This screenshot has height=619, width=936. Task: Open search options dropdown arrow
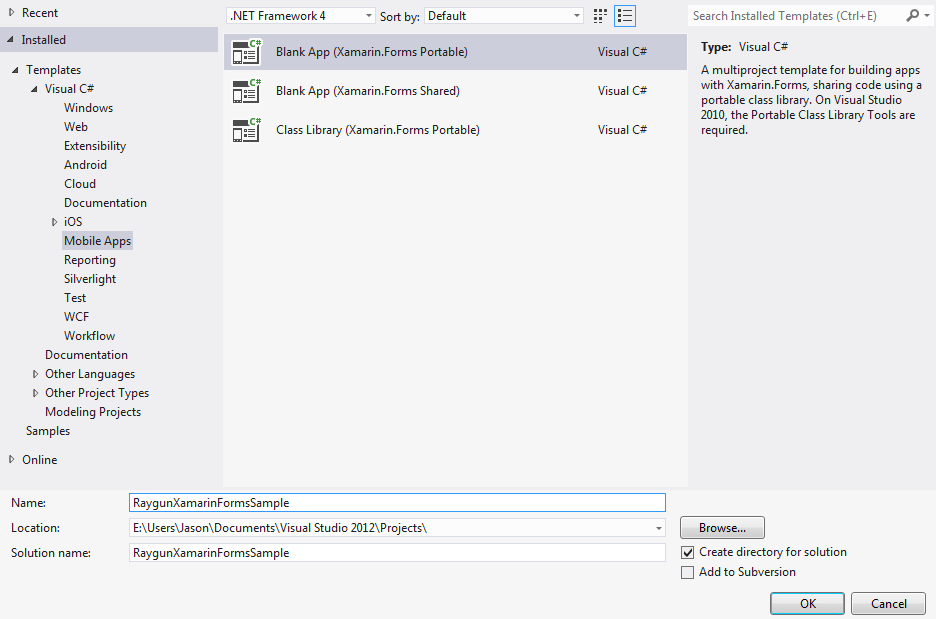(x=927, y=16)
